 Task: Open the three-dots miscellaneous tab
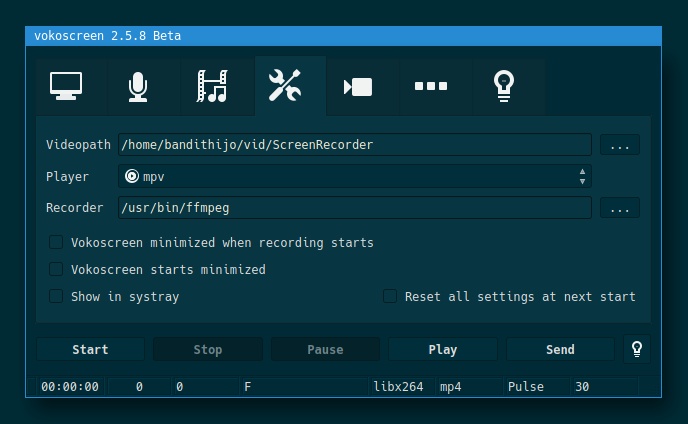click(430, 87)
